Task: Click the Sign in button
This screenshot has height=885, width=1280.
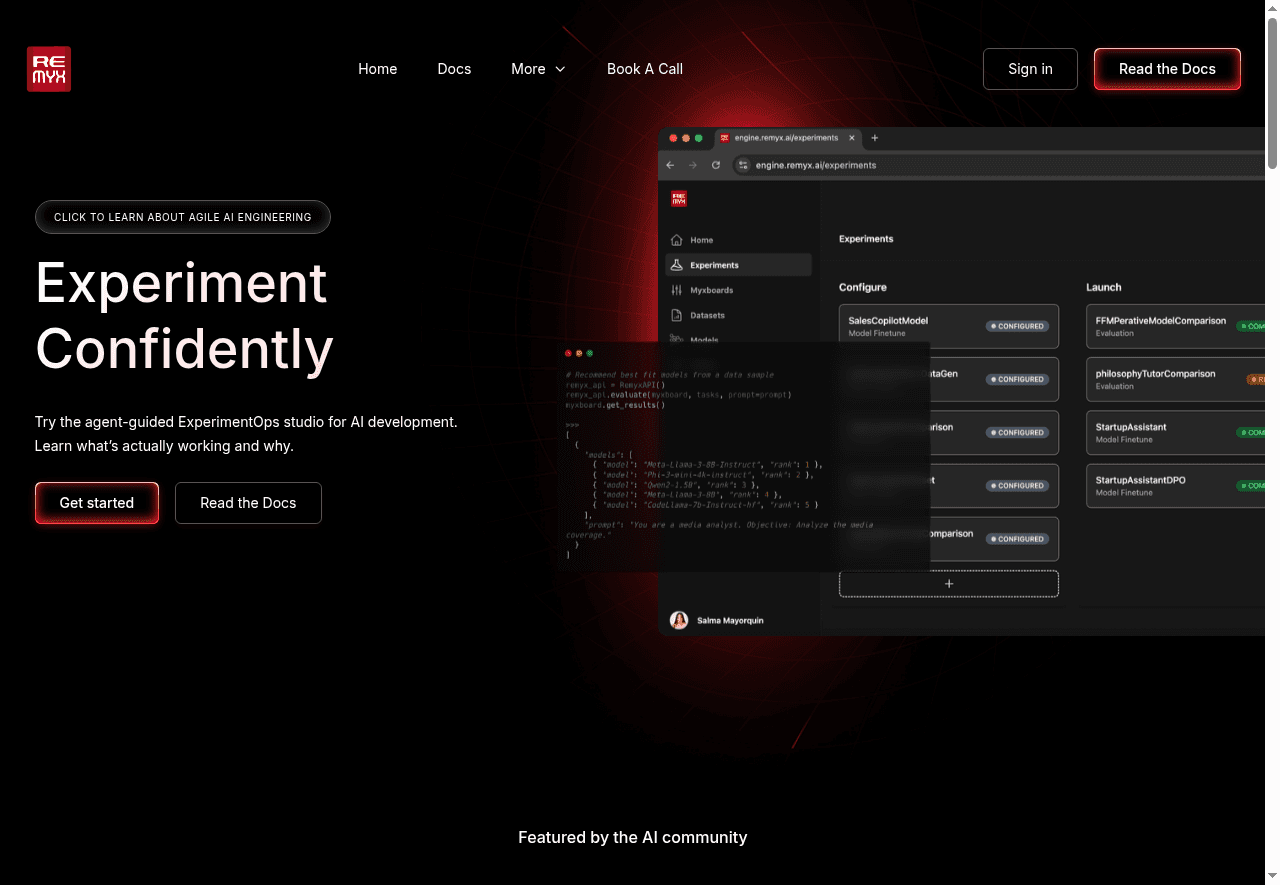Action: point(1029,69)
